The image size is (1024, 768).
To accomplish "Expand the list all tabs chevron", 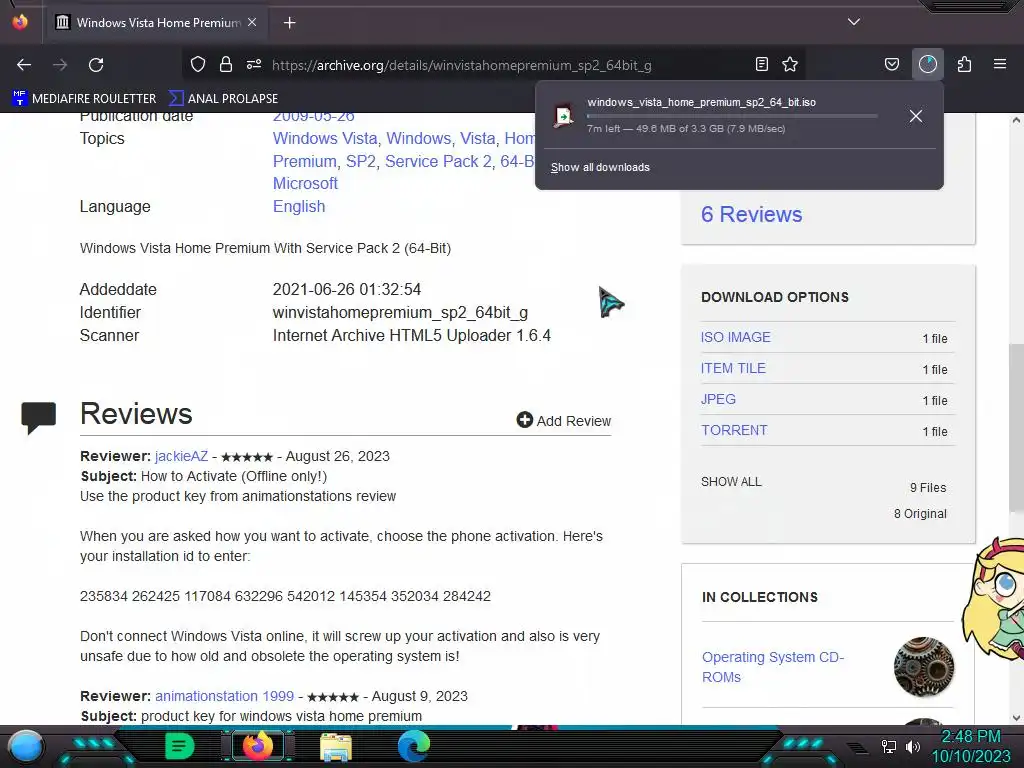I will coord(854,22).
